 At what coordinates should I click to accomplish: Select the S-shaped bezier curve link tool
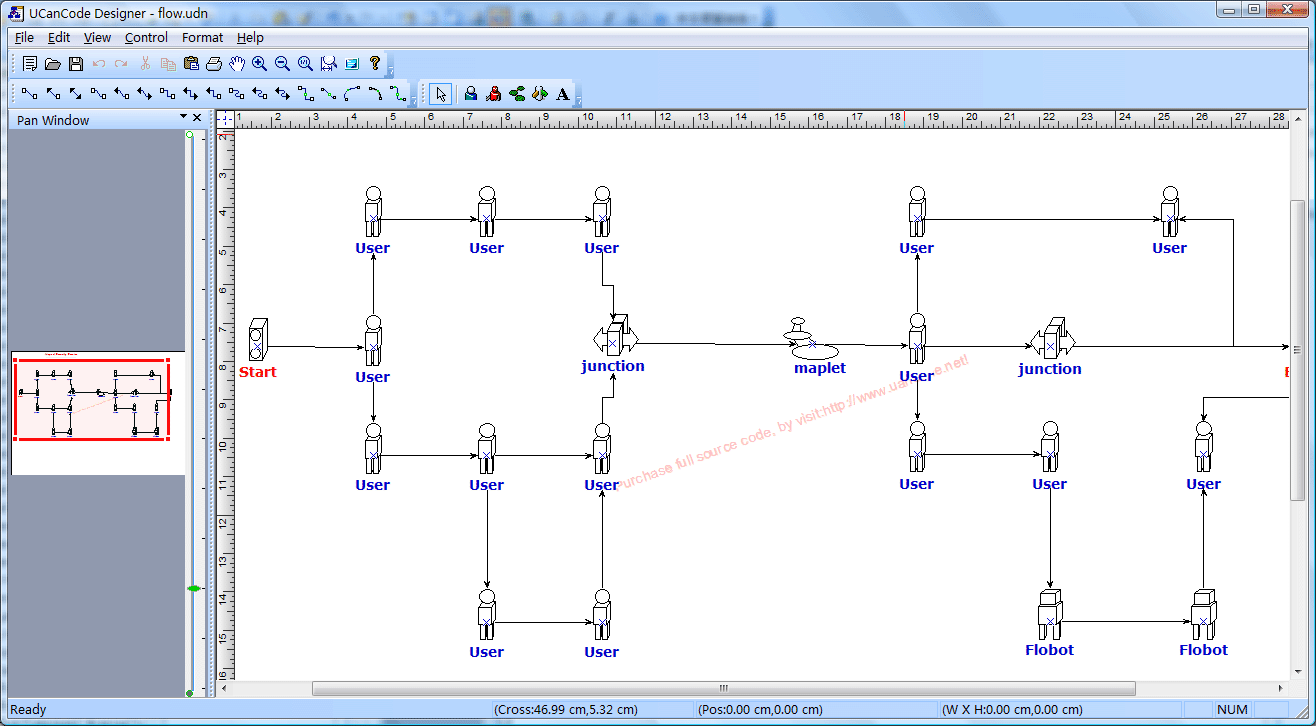[x=398, y=94]
